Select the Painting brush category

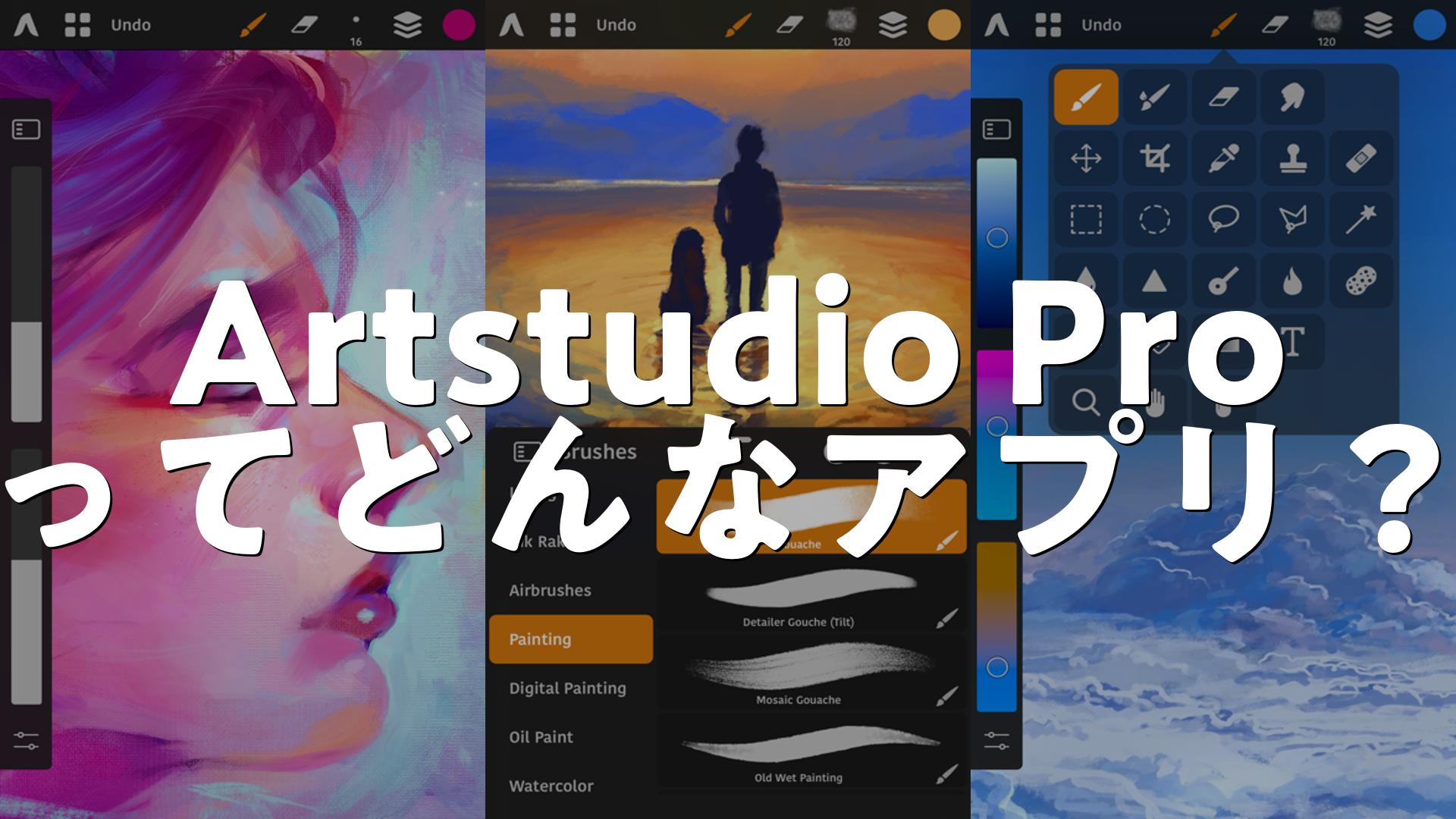pos(570,639)
